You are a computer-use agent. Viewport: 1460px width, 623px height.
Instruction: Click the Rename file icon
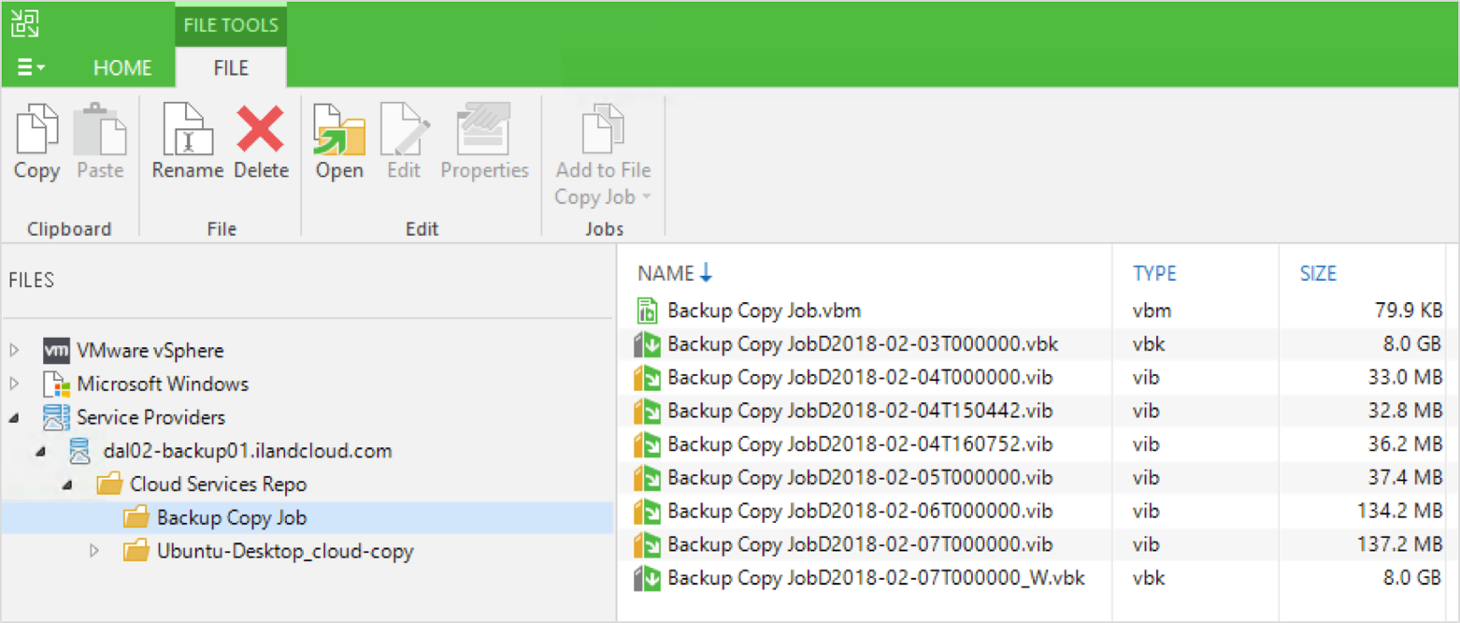point(187,132)
